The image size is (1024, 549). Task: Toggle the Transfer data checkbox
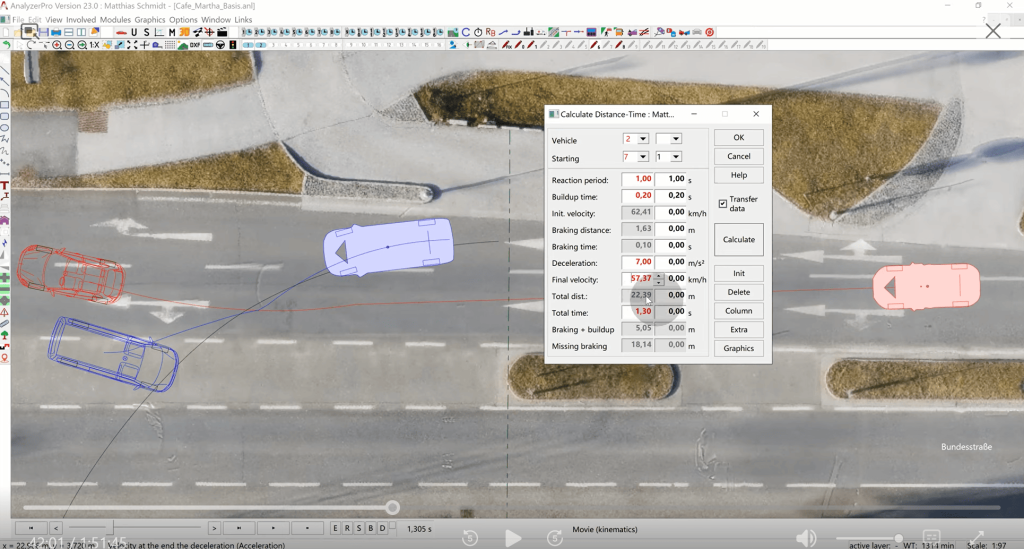[723, 204]
